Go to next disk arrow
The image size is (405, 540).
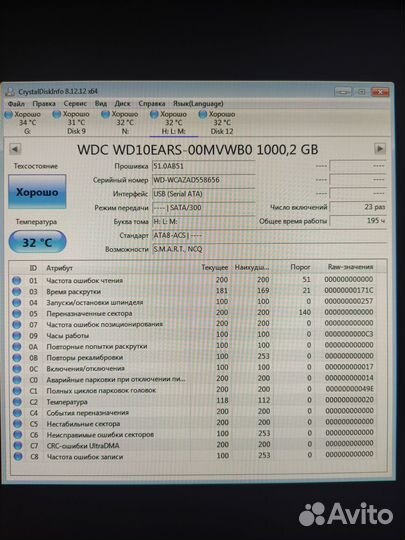[380, 149]
